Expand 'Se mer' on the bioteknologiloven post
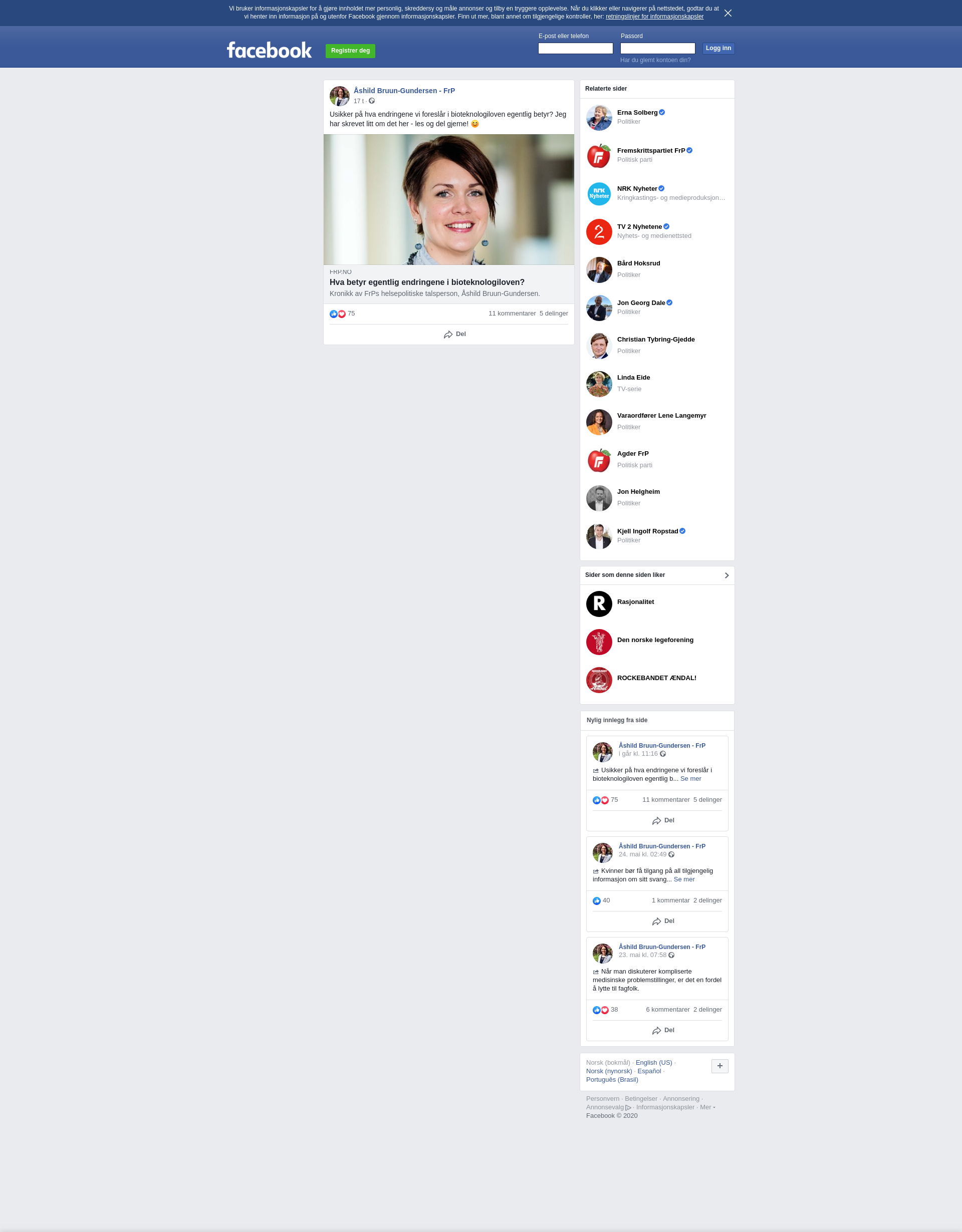The width and height of the screenshot is (962, 1232). click(690, 778)
